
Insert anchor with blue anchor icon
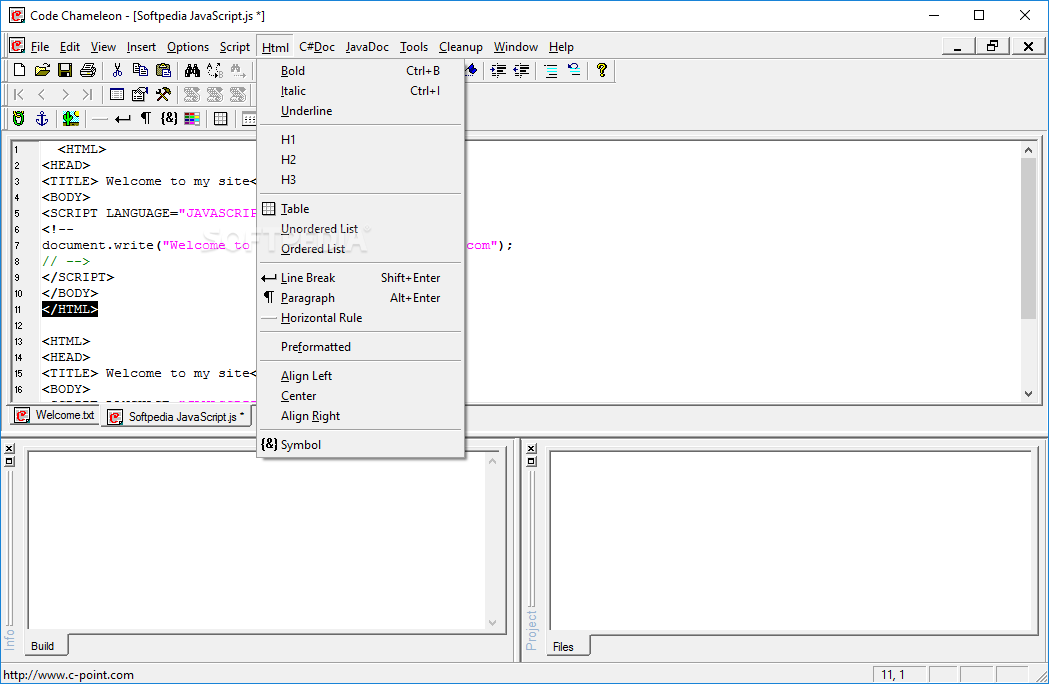(x=41, y=118)
